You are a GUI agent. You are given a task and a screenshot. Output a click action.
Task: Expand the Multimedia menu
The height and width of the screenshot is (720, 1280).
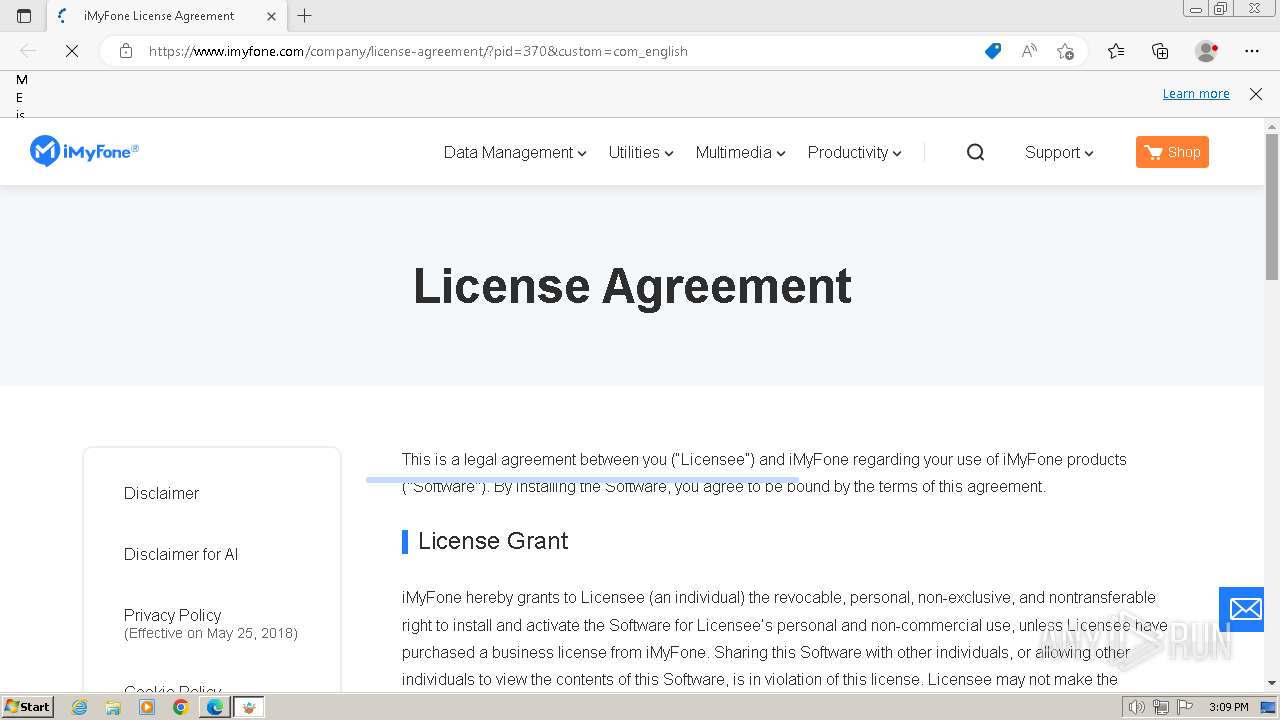tap(740, 152)
